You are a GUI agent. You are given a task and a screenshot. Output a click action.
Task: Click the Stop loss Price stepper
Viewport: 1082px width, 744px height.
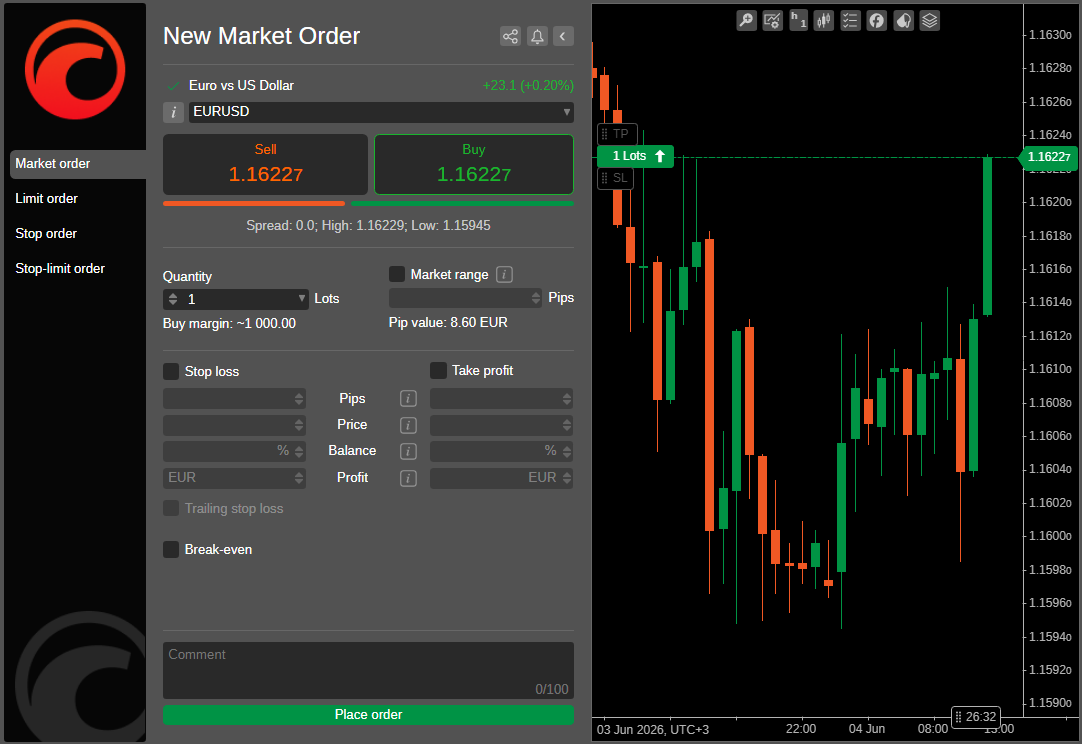tap(299, 425)
